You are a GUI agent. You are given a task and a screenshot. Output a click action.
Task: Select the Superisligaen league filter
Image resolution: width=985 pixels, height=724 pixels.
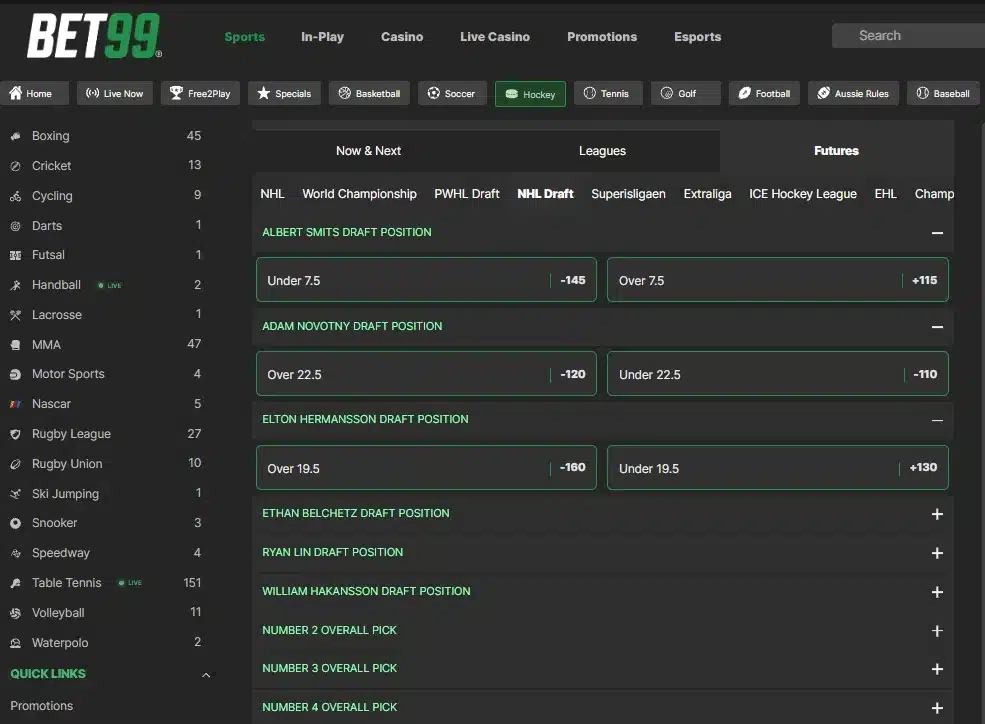click(628, 194)
